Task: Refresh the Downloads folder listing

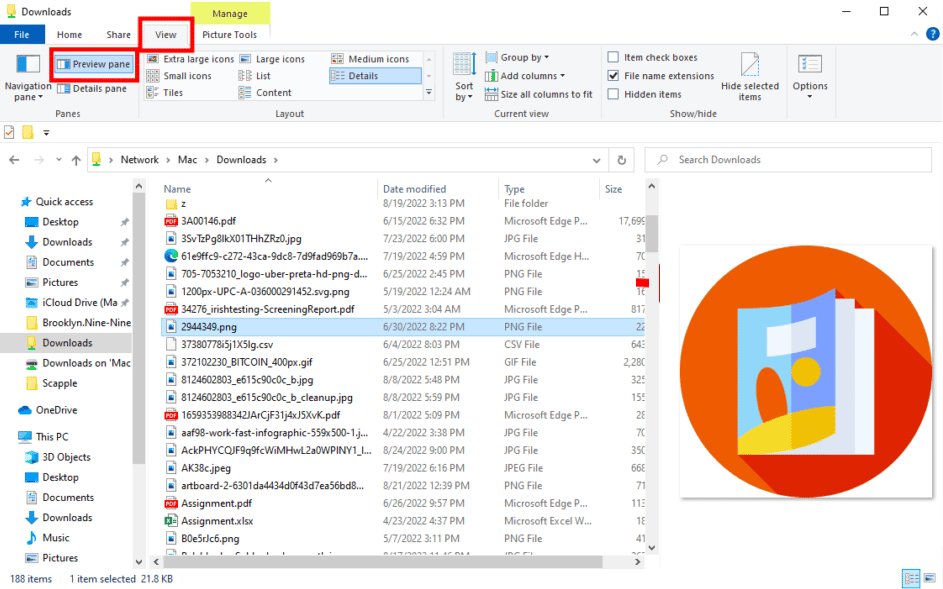Action: click(621, 160)
